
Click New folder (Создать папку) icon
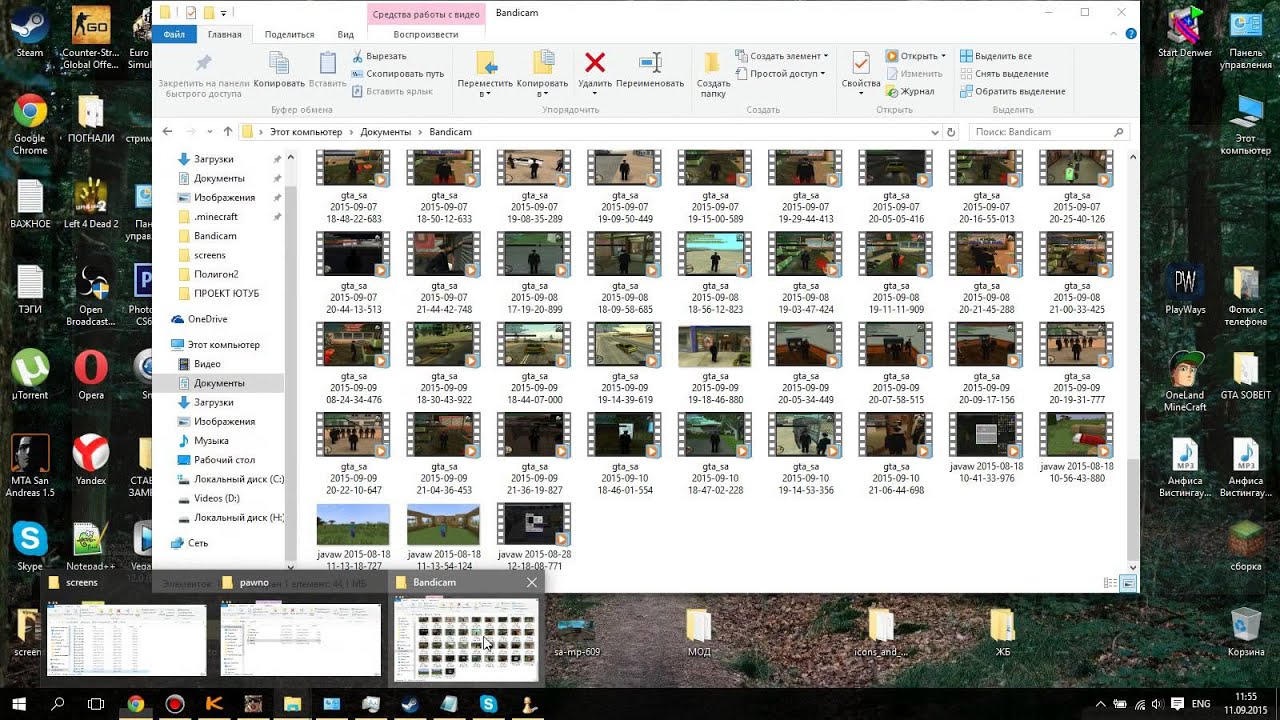click(x=713, y=63)
